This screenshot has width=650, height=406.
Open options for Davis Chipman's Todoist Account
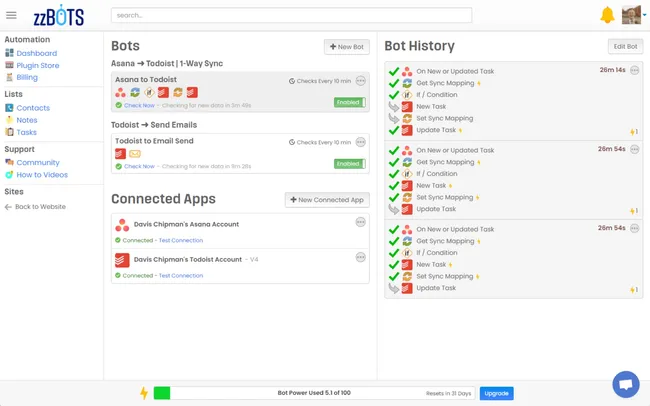tap(361, 257)
